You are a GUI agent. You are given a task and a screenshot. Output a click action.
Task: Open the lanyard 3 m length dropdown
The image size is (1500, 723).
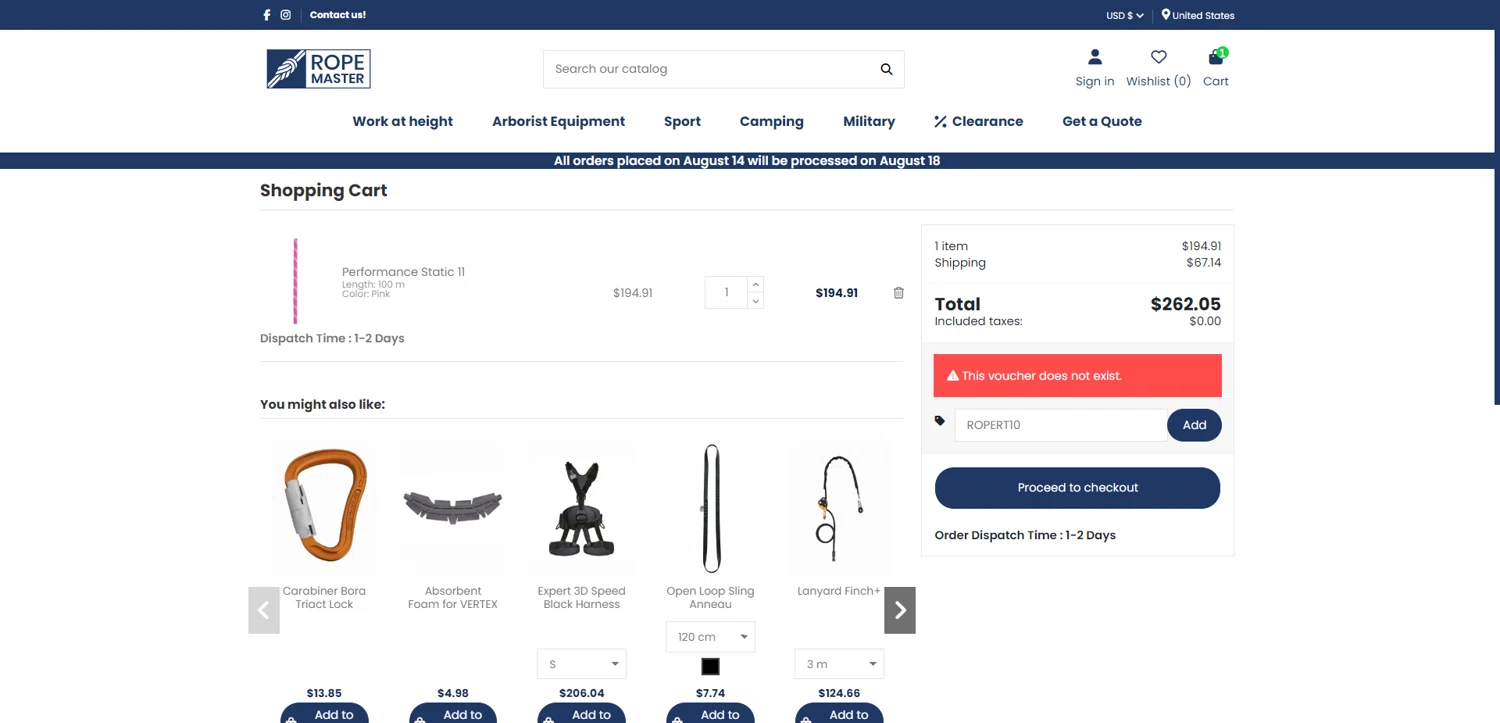pyautogui.click(x=839, y=664)
